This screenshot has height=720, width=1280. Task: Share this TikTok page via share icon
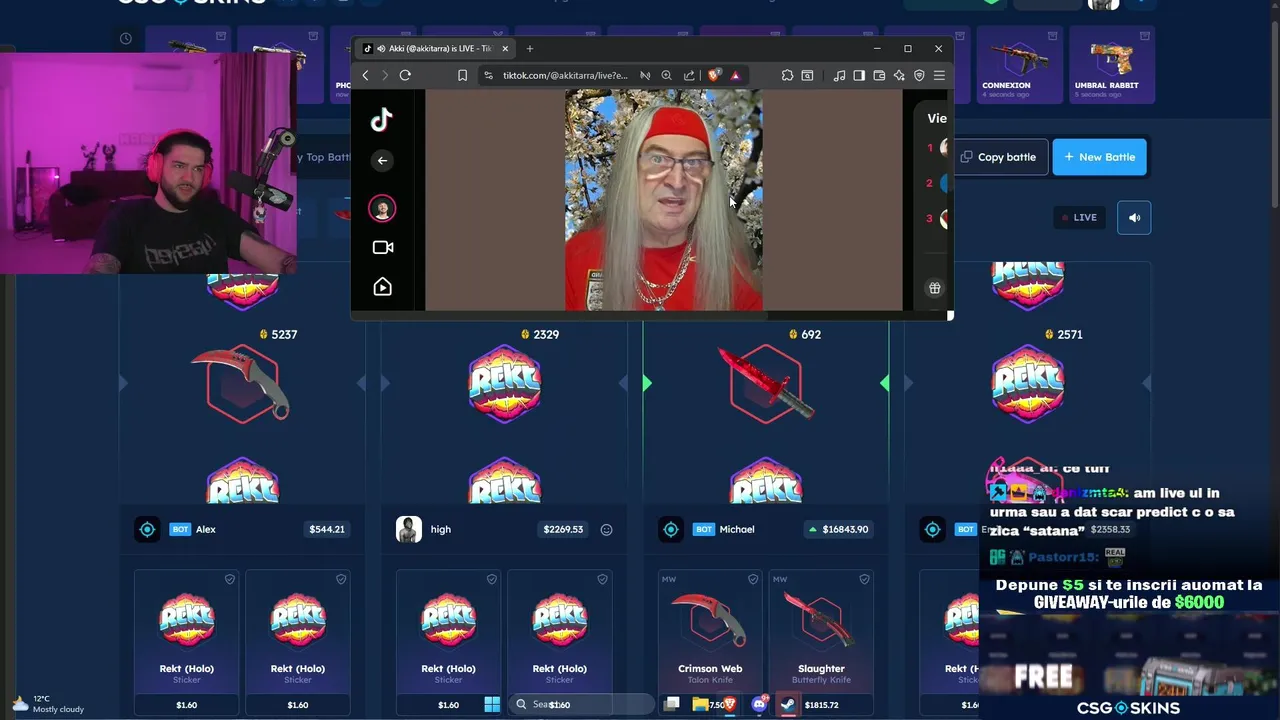click(689, 75)
